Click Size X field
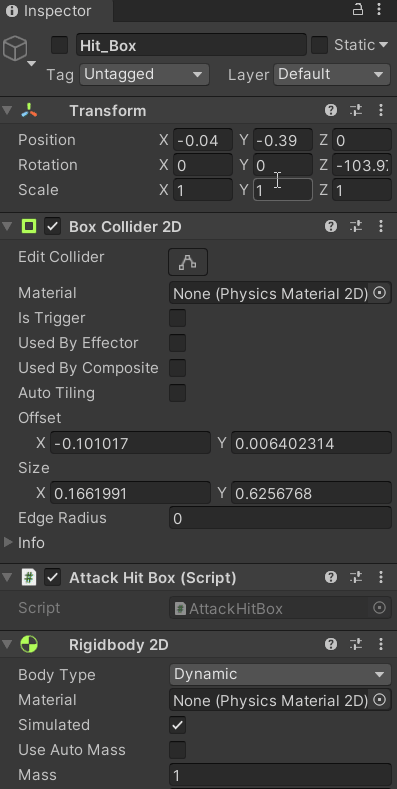Screen dimensions: 397x789 [130, 493]
